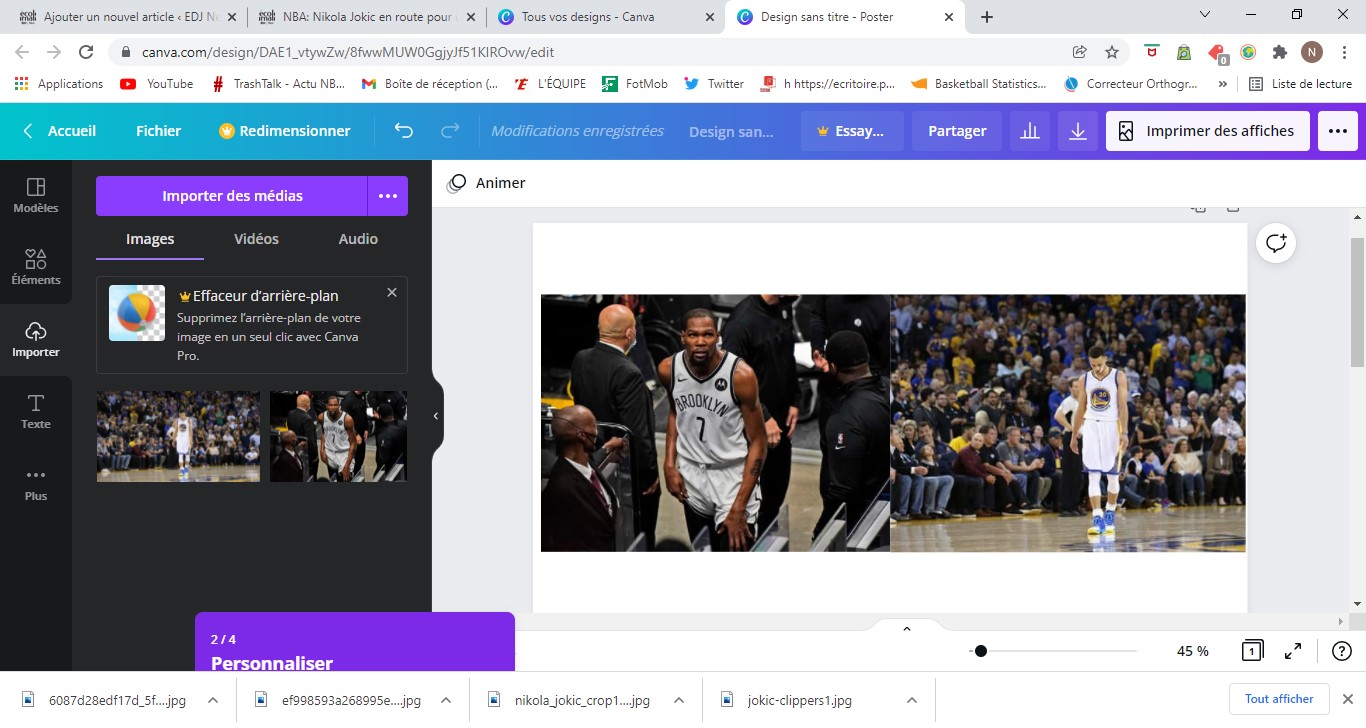
Task: Collapse the side panel with arrow handle
Action: [x=436, y=416]
